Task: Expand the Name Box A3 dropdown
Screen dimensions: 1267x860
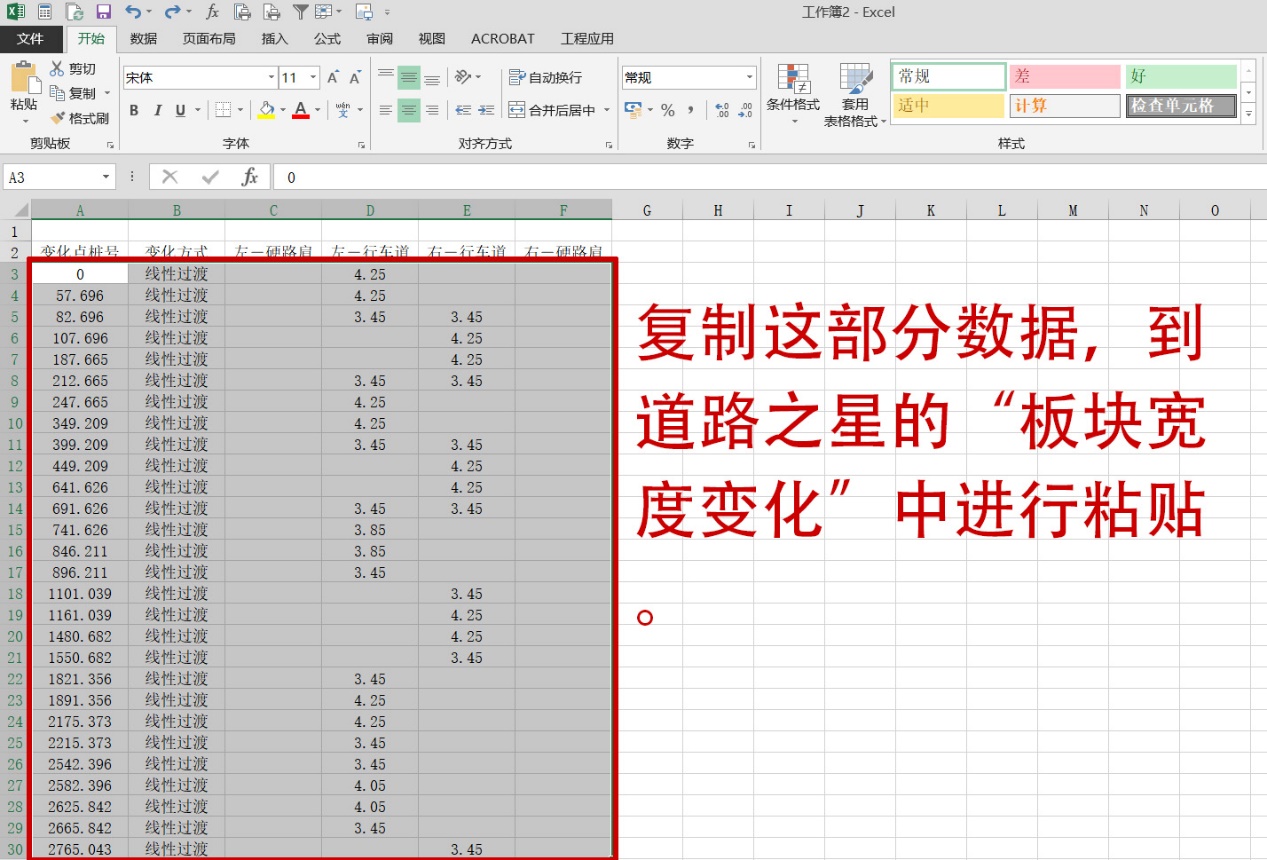Action: click(x=107, y=177)
